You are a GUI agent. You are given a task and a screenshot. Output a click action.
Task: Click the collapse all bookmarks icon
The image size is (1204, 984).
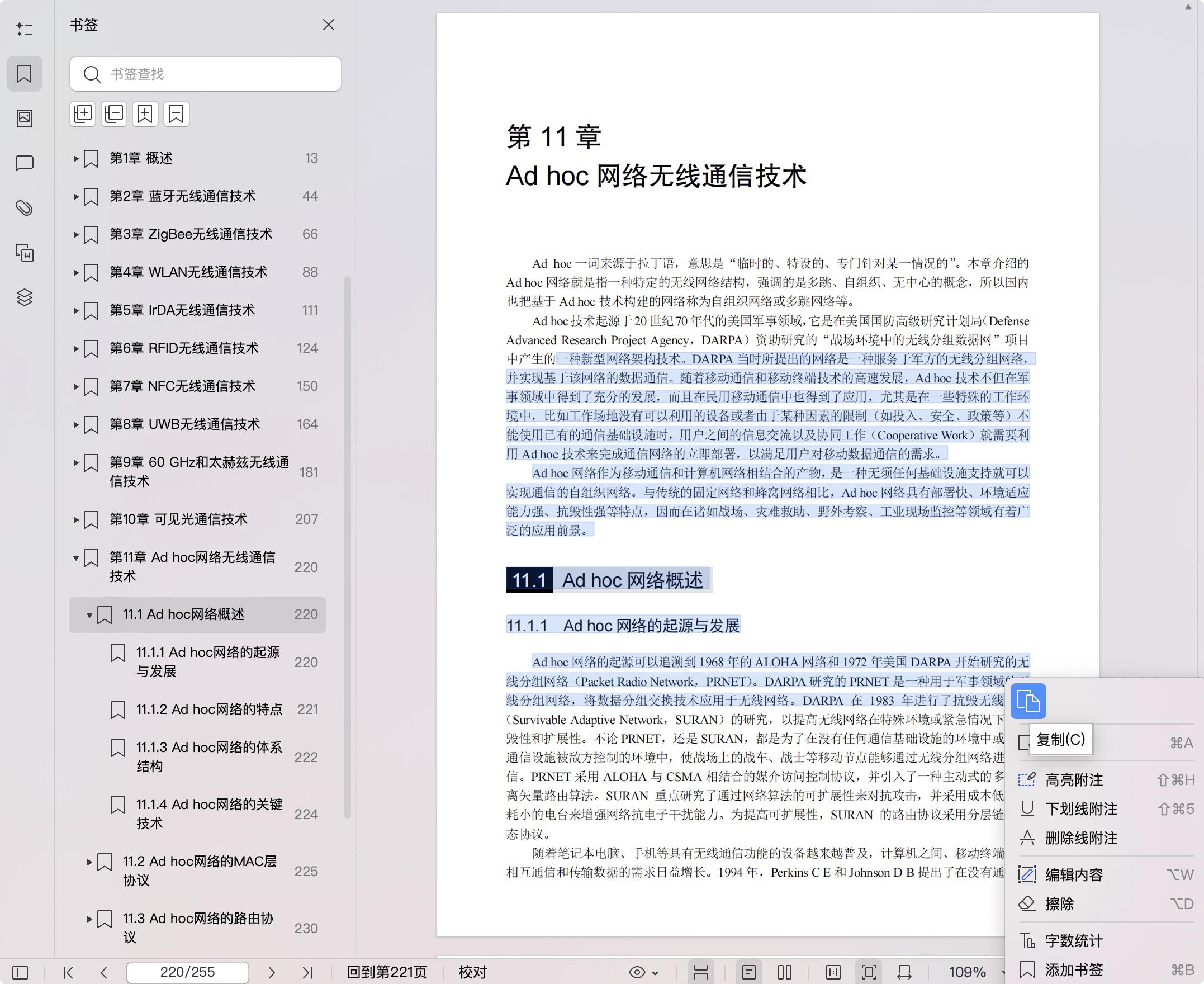coord(114,115)
